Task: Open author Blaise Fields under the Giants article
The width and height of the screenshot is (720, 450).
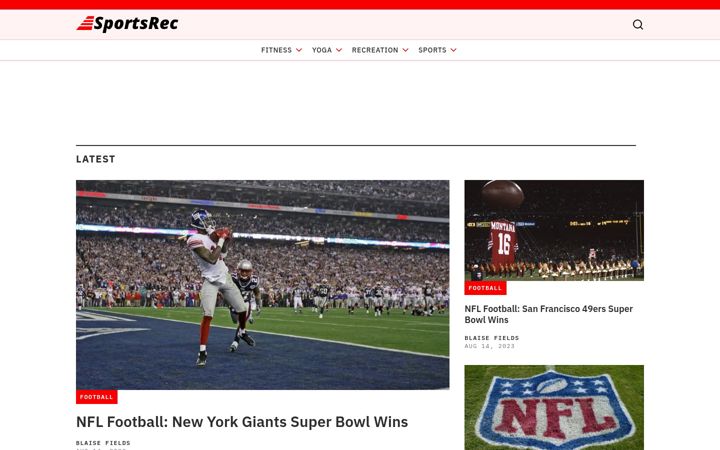Action: tap(103, 443)
